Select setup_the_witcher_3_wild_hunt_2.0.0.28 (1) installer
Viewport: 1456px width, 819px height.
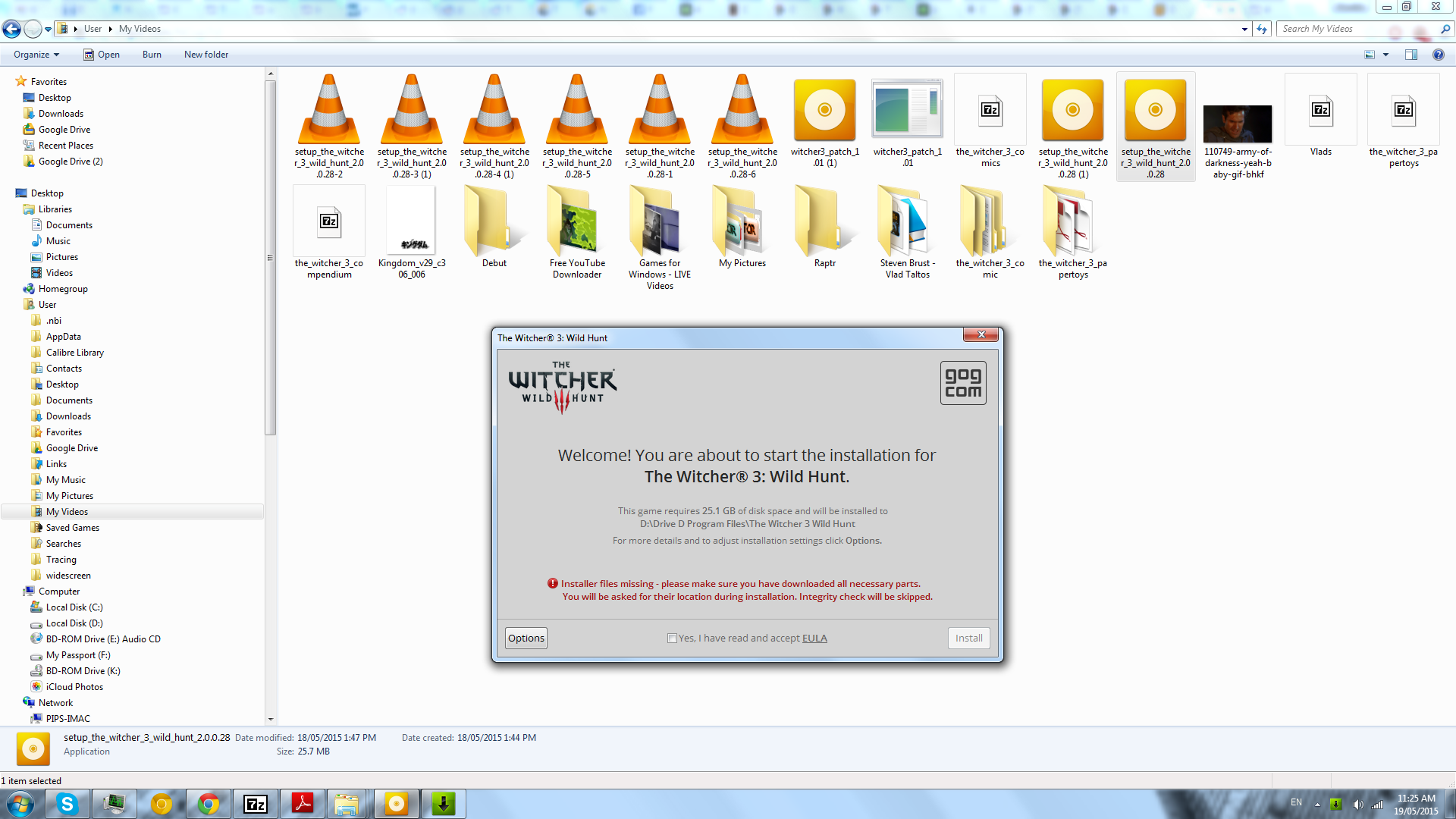(1073, 126)
